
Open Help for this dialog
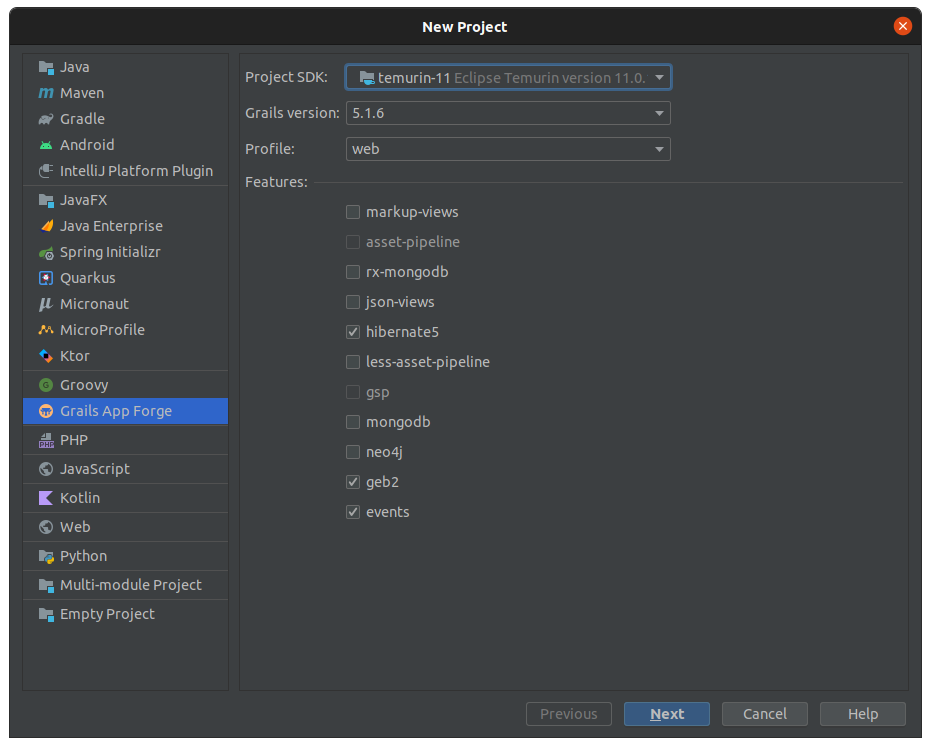(863, 714)
